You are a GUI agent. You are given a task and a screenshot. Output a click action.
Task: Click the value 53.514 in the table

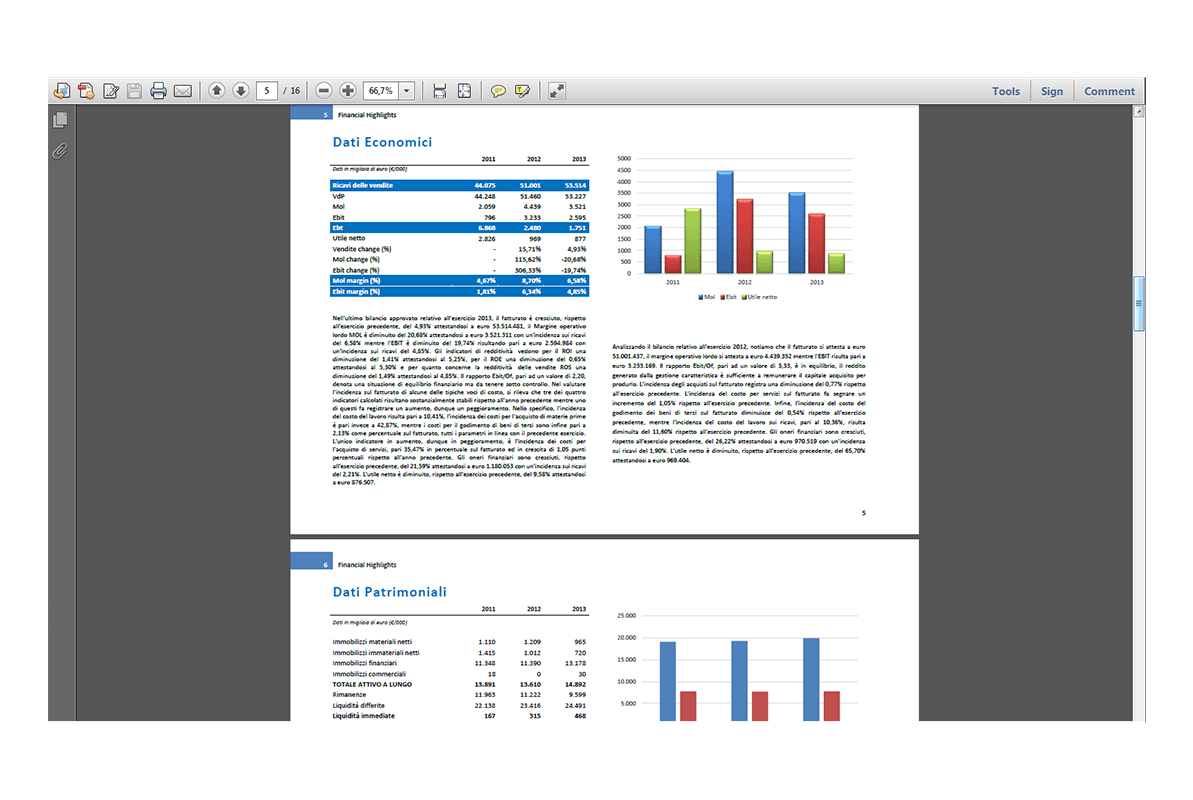(x=575, y=185)
